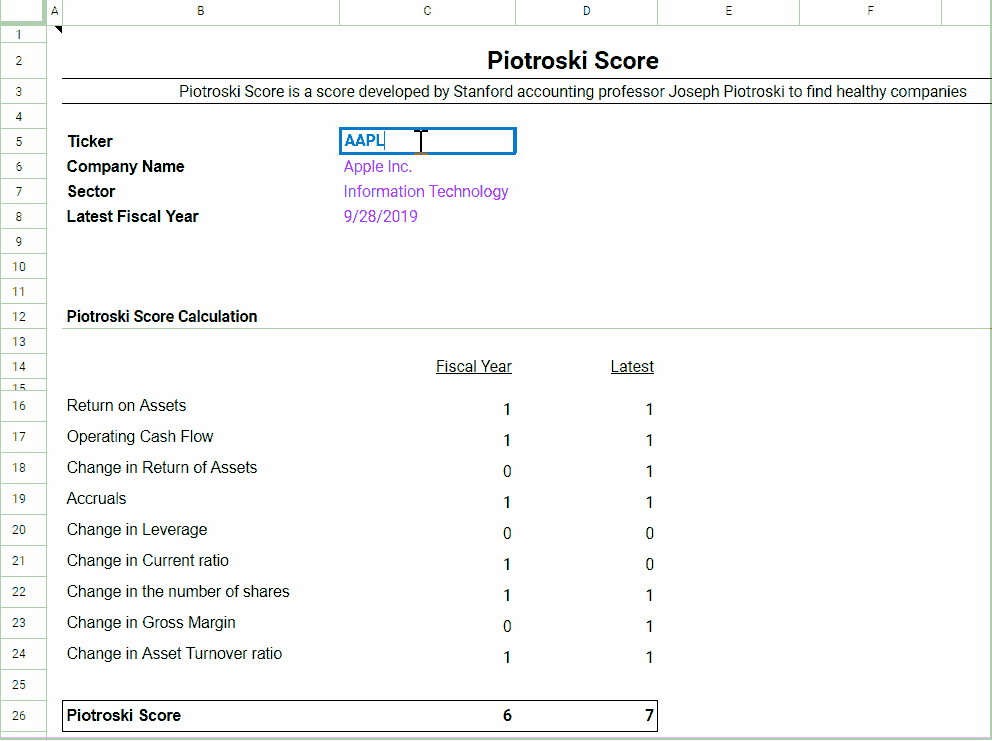992x741 pixels.
Task: Click Latest value for Change in Current ratio
Action: point(649,564)
